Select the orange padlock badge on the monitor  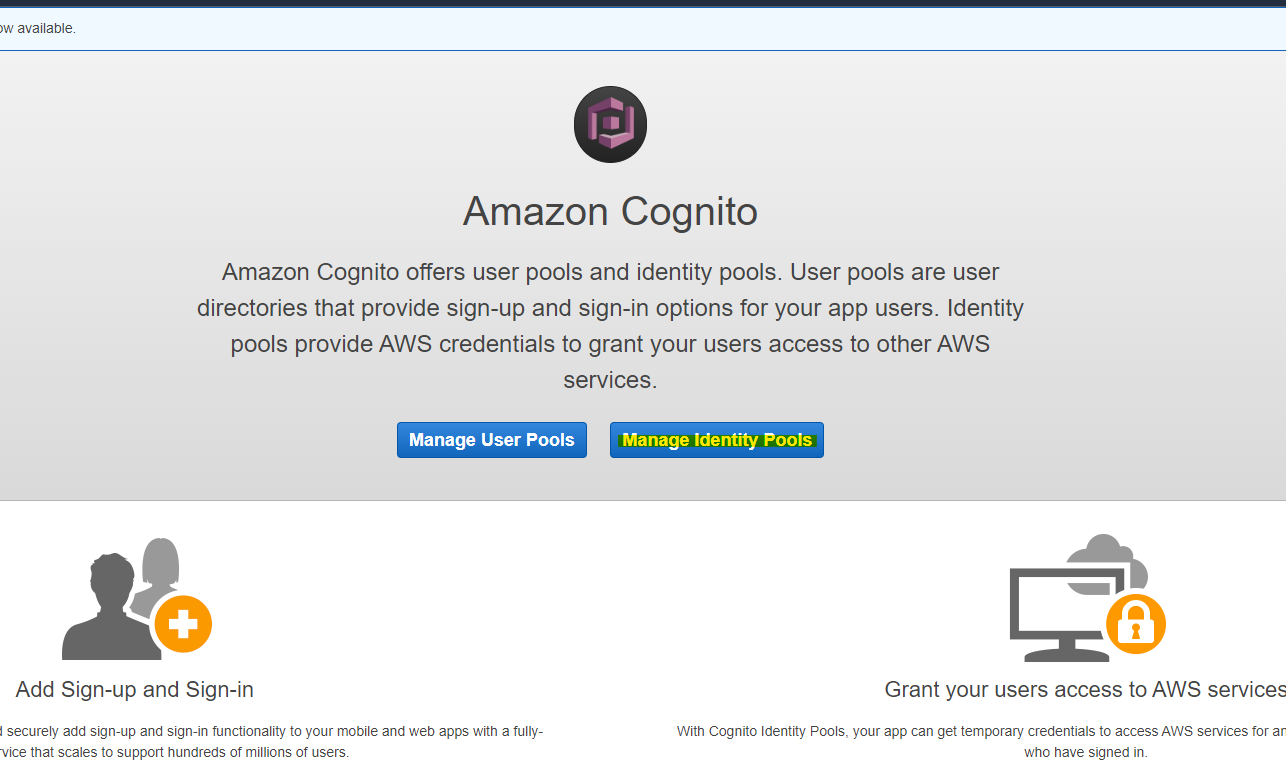pos(1137,623)
